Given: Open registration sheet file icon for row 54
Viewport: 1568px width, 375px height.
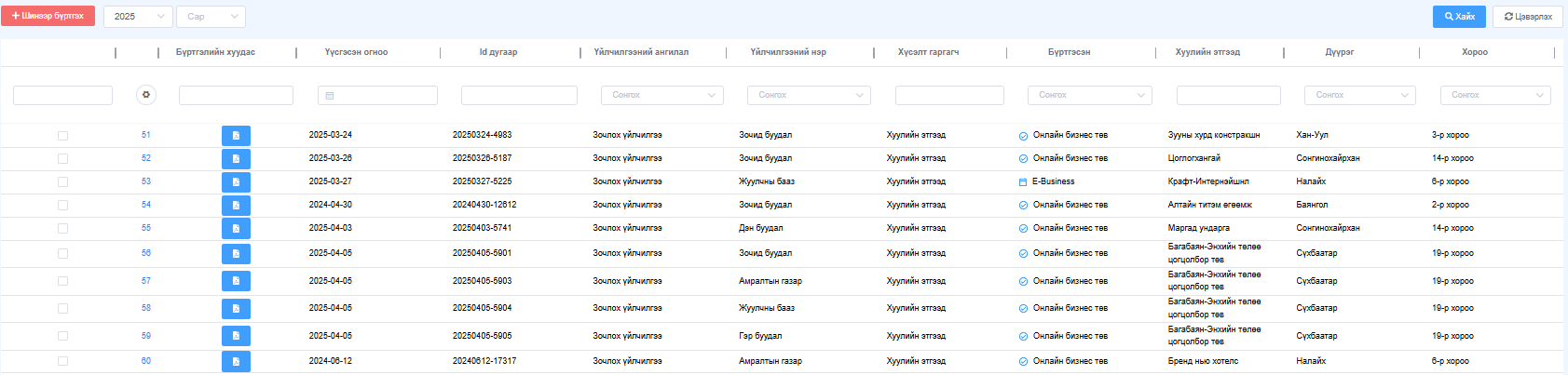Looking at the screenshot, I should (236, 206).
